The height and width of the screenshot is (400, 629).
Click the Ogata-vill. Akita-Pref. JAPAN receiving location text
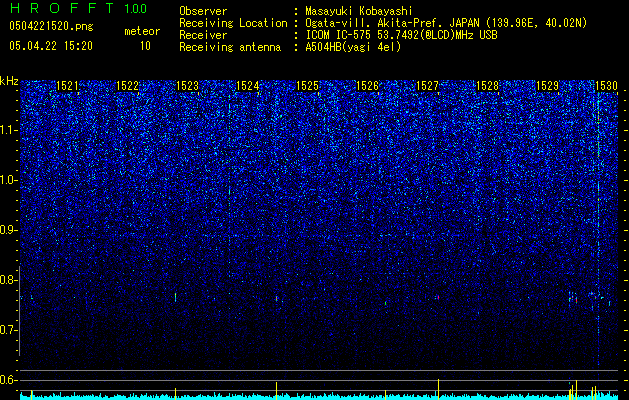tap(446, 23)
